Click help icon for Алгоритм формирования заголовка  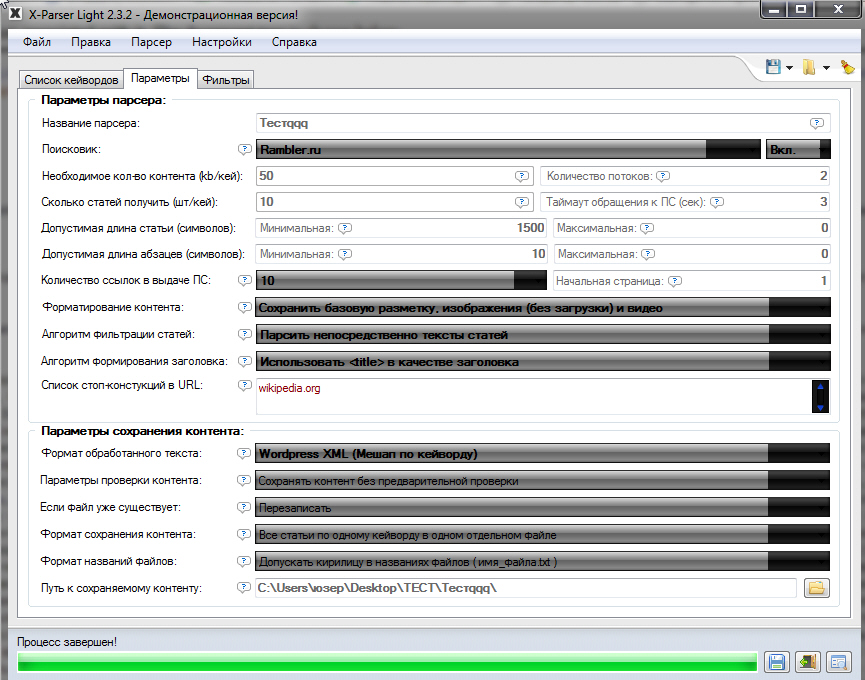[x=244, y=361]
